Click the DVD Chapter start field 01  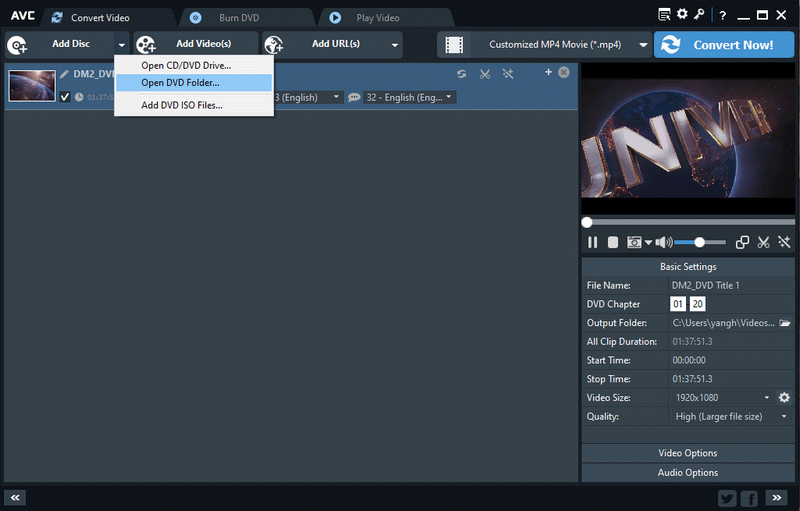(678, 304)
